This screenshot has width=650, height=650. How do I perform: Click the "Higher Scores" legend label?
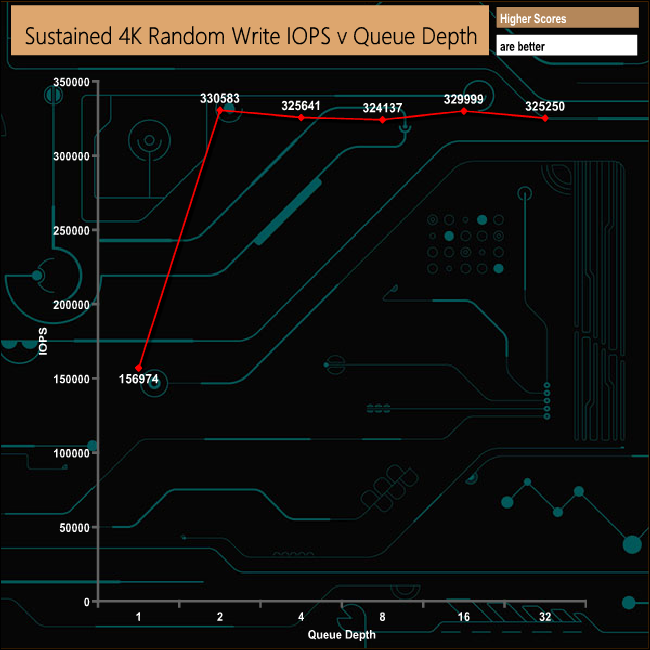tap(533, 19)
